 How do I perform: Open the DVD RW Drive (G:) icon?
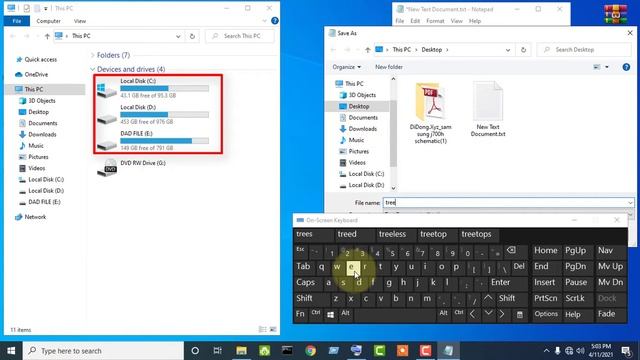tap(107, 167)
